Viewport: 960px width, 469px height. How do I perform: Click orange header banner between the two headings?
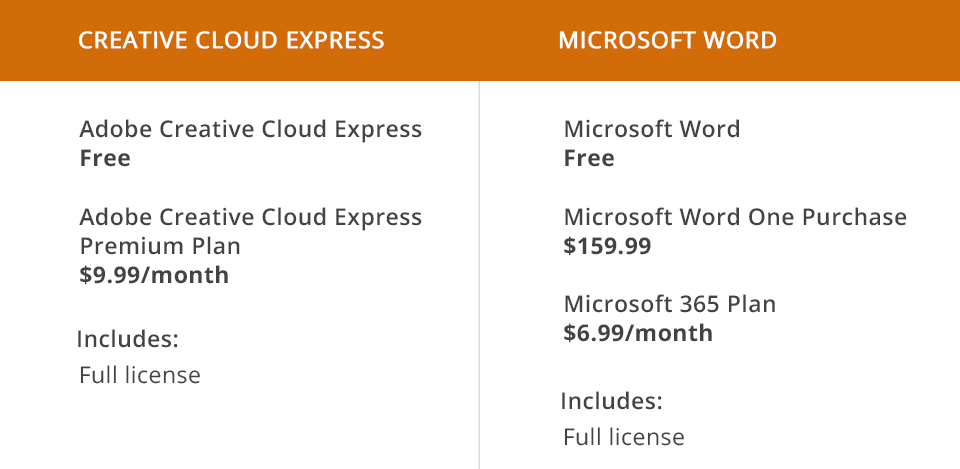tap(470, 41)
